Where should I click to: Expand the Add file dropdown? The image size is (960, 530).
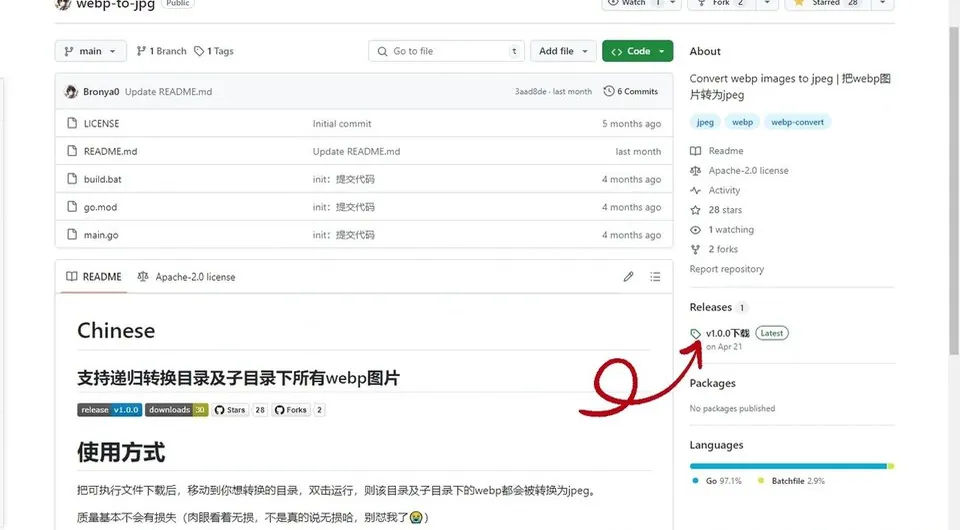tap(563, 51)
